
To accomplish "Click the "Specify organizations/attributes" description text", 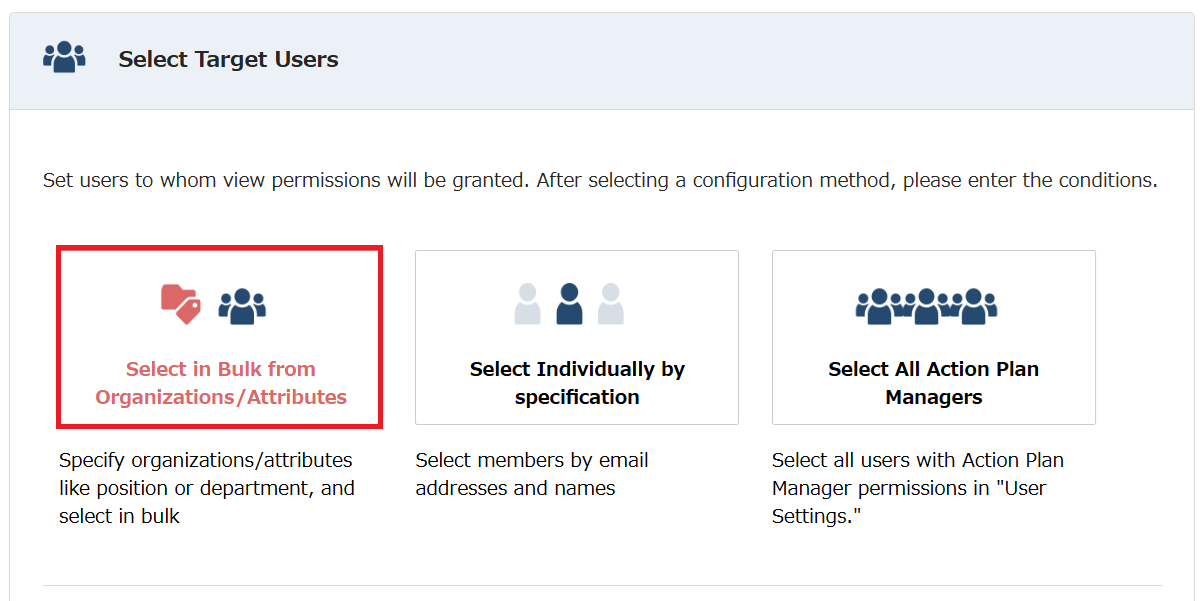I will 206,461.
